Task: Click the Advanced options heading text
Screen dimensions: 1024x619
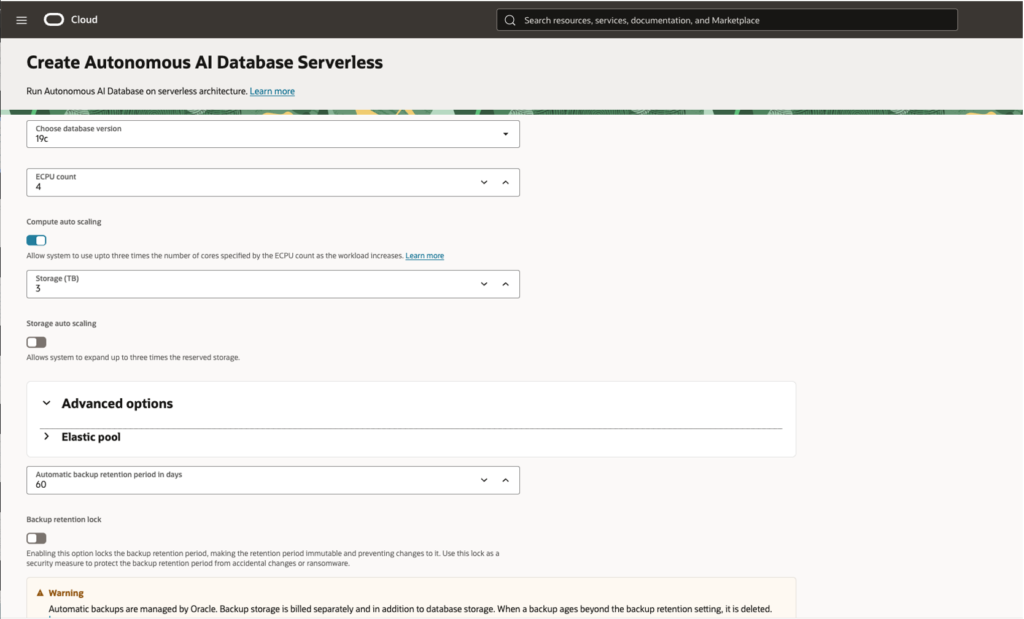Action: 117,404
